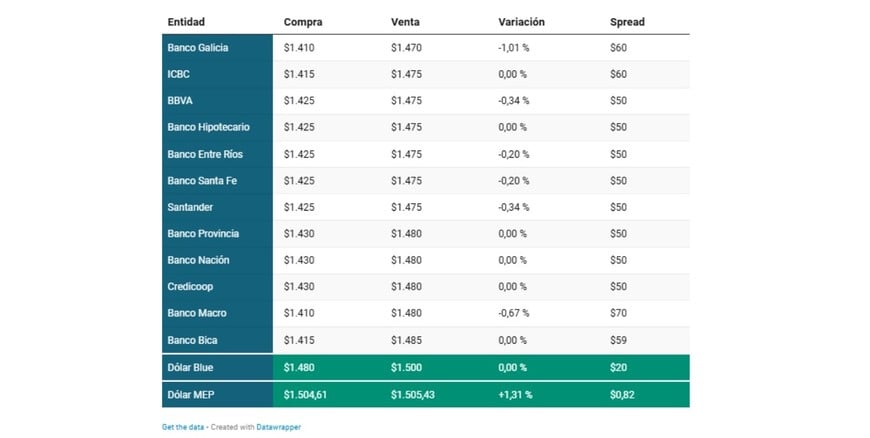
Task: Select the Credicoop row label
Action: [x=190, y=286]
